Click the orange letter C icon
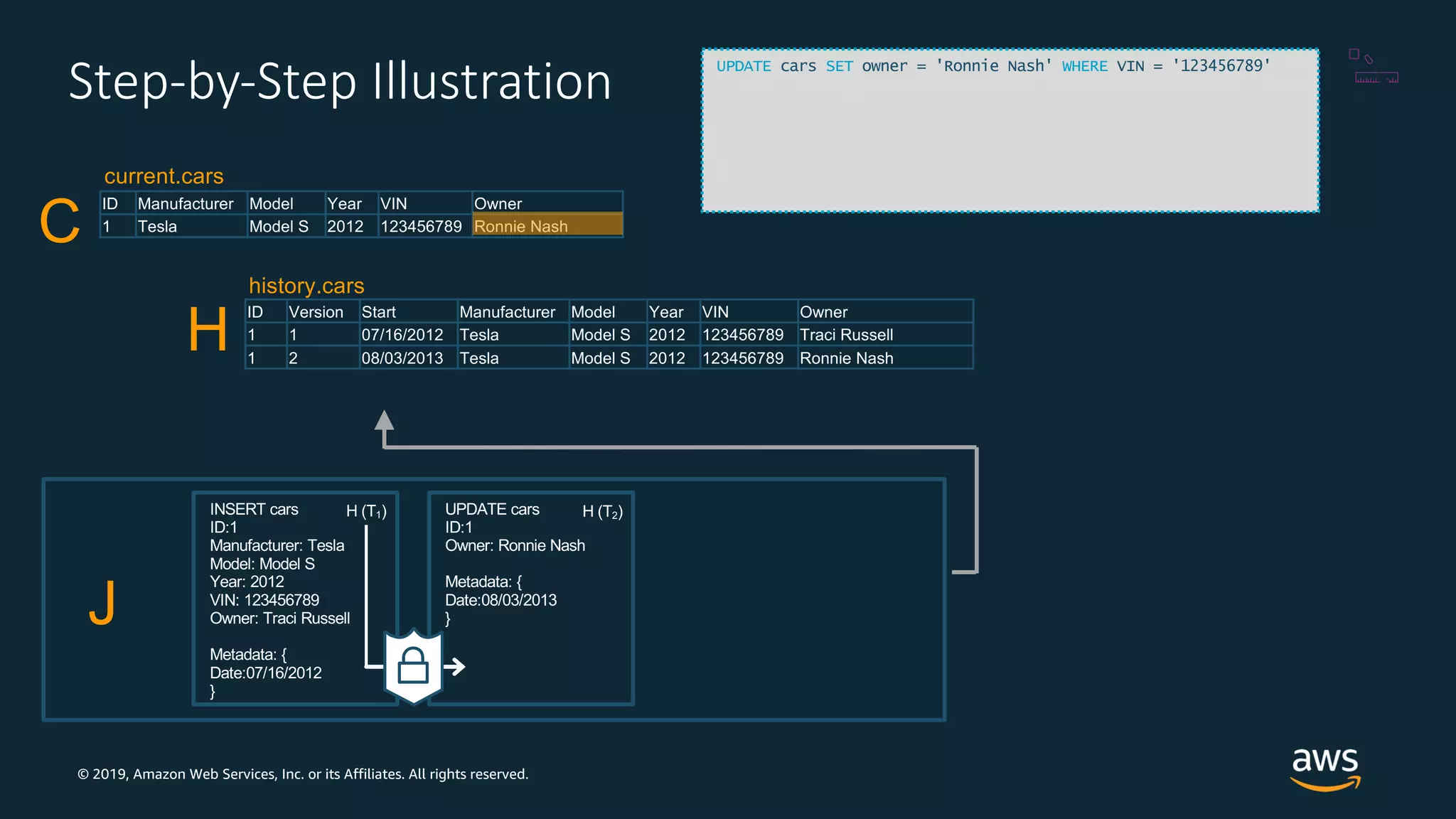Image resolution: width=1456 pixels, height=819 pixels. [60, 221]
